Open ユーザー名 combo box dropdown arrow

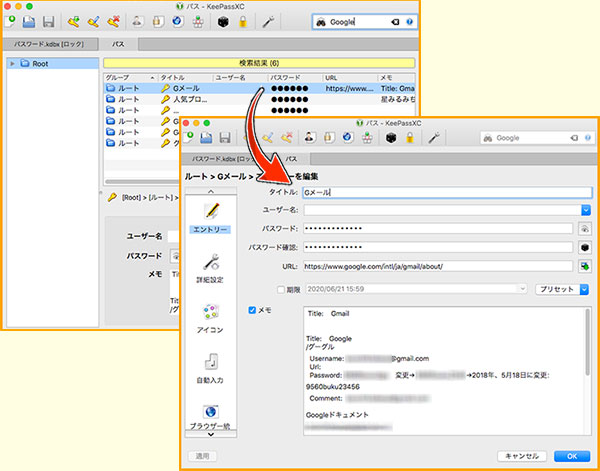tap(586, 210)
